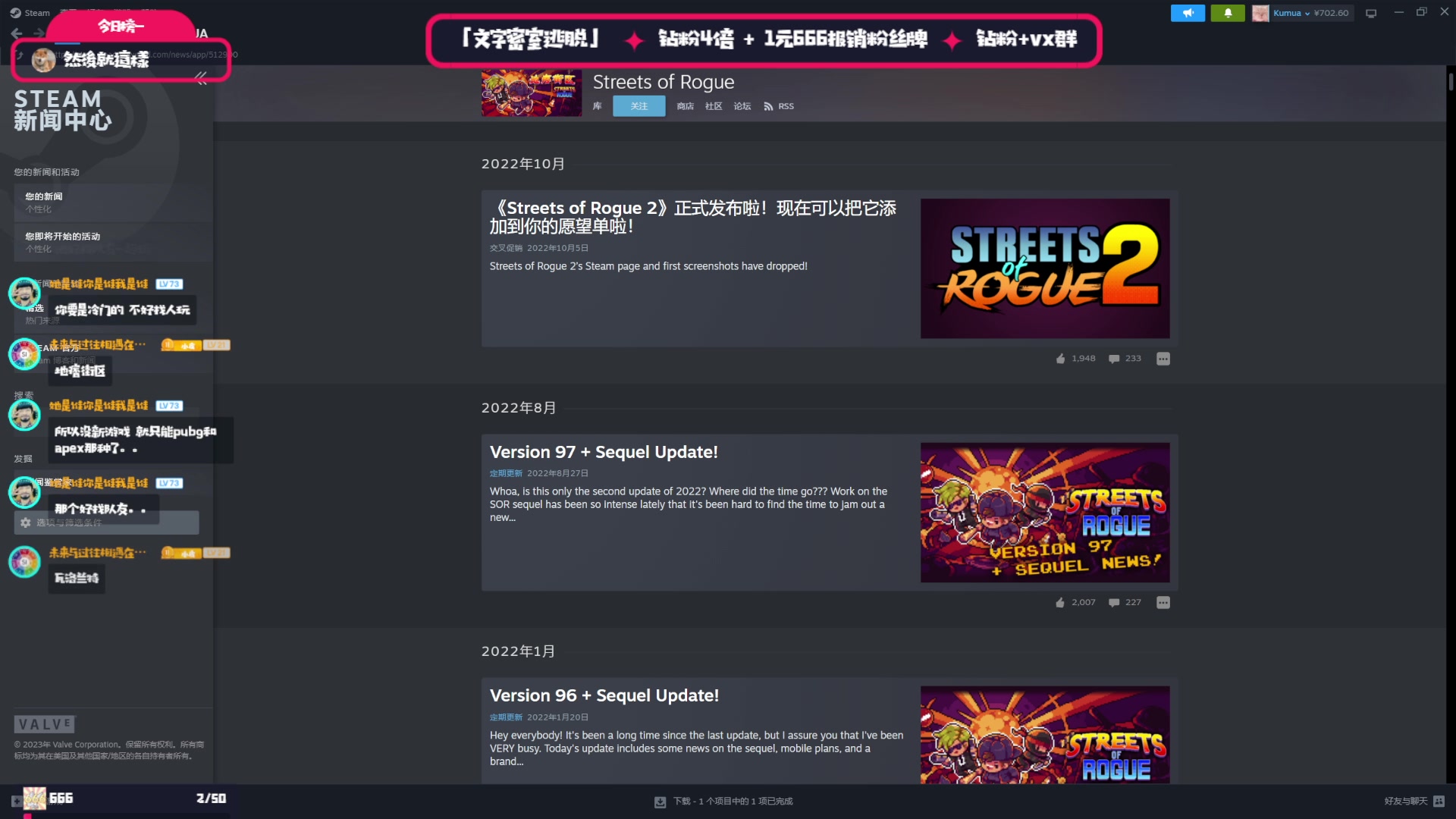1456x819 pixels.
Task: Open 下载 downloads status text
Action: click(x=733, y=802)
